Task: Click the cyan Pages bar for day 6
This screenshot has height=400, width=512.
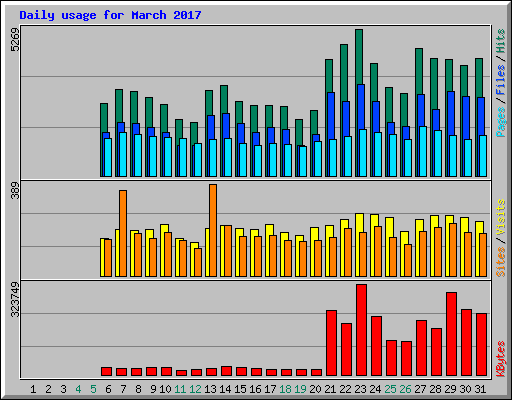Action: point(108,157)
